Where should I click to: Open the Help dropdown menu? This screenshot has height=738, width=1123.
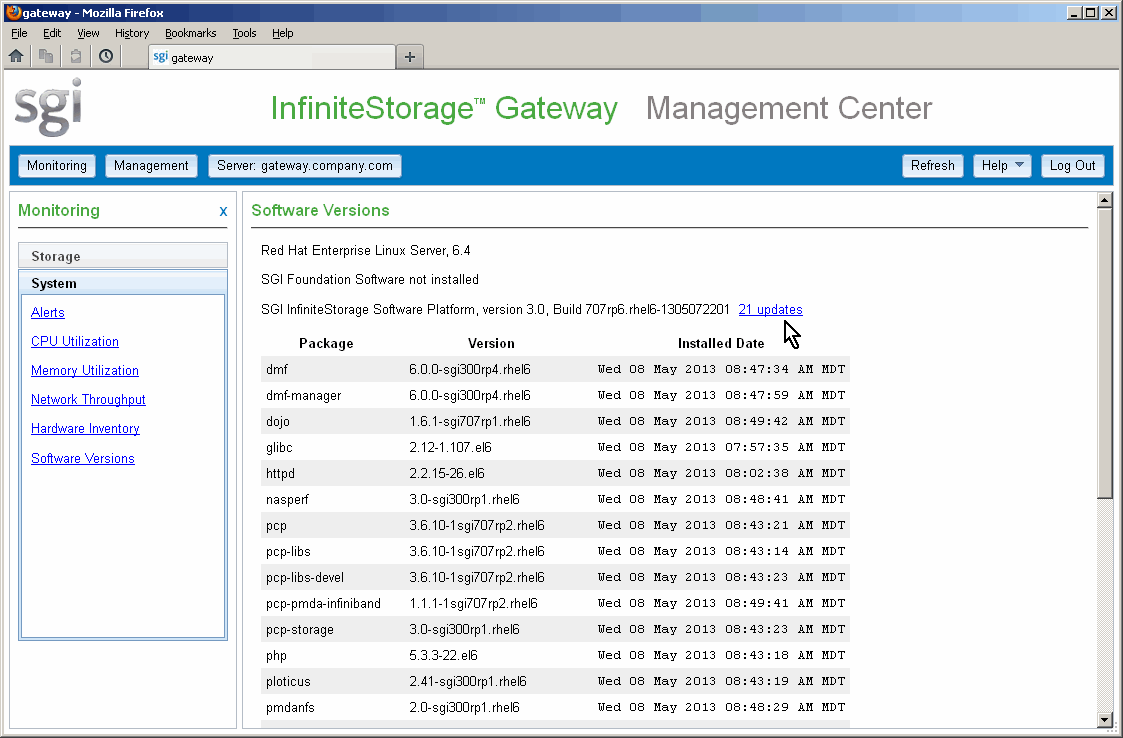[x=1002, y=166]
